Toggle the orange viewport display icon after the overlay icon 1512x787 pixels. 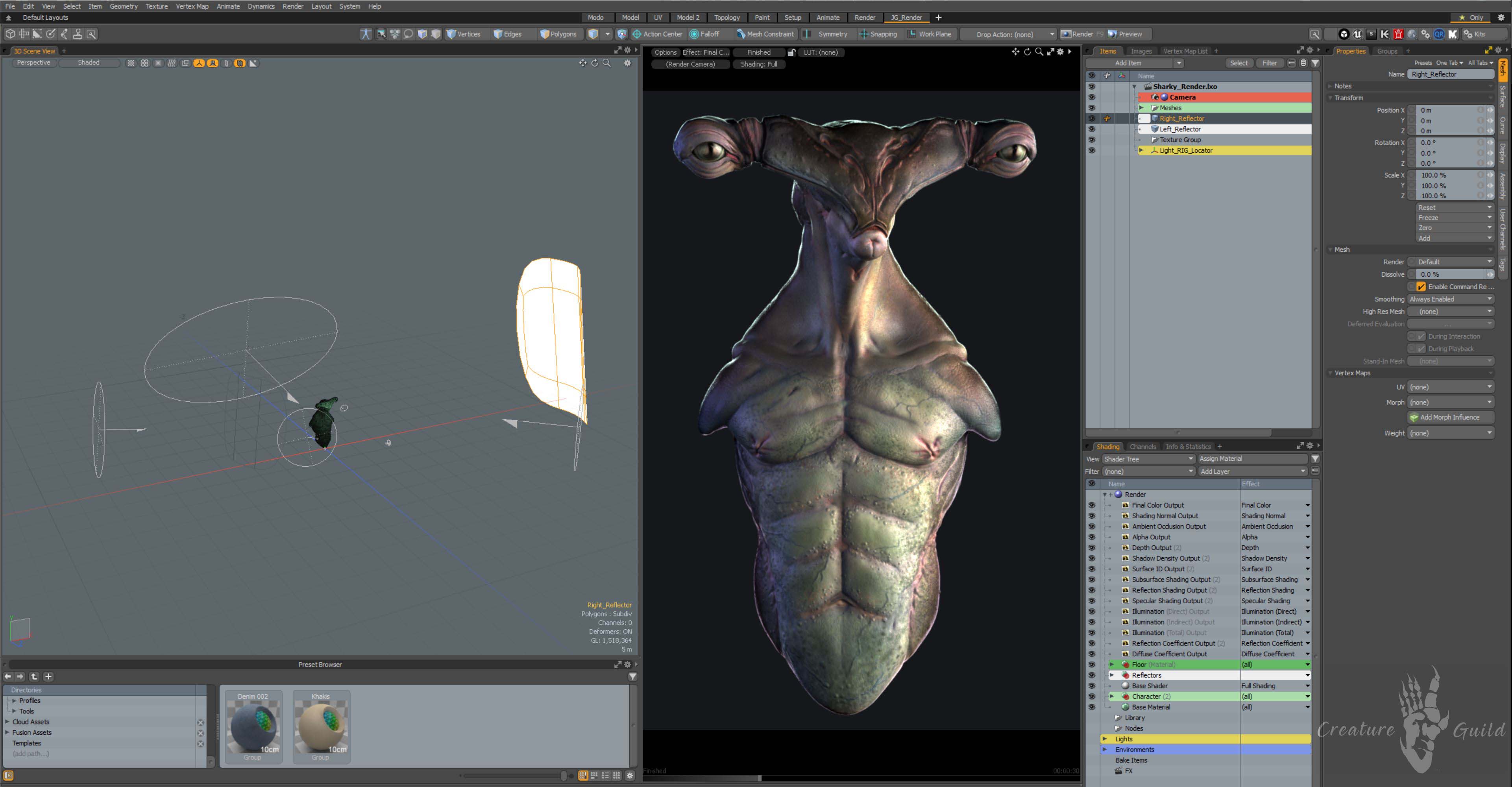[199, 63]
